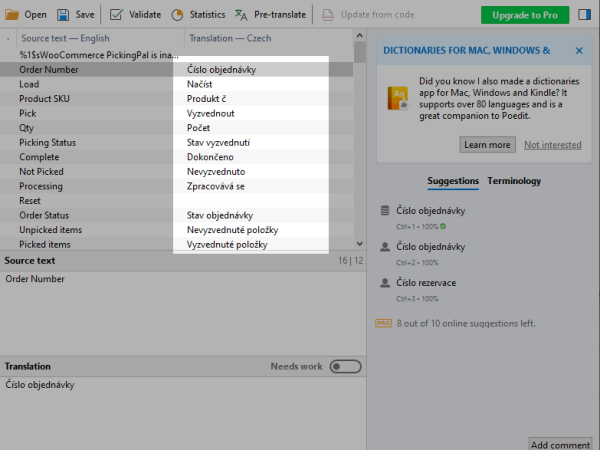
Task: Click the Save floppy disk icon
Action: [63, 15]
